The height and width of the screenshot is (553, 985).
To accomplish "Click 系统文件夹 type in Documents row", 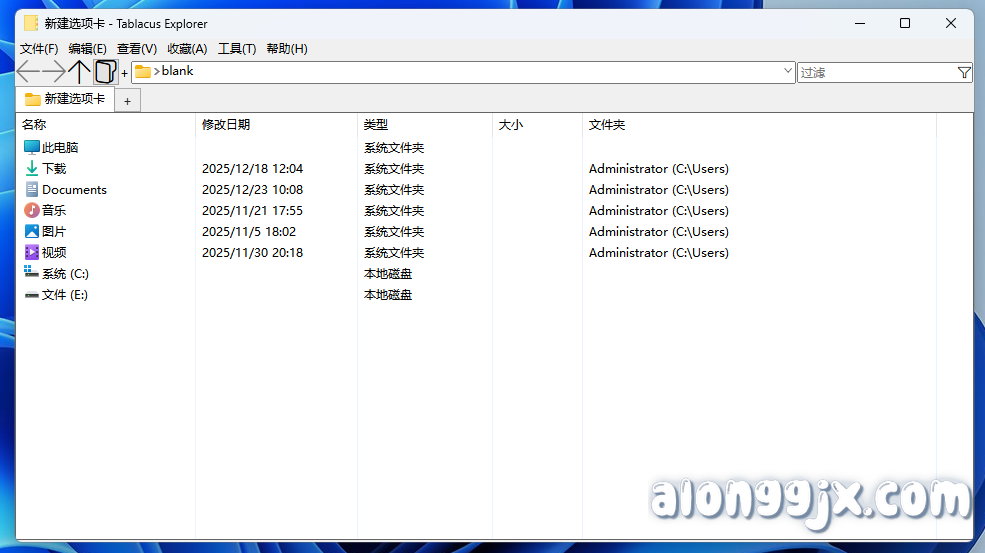I will point(394,190).
